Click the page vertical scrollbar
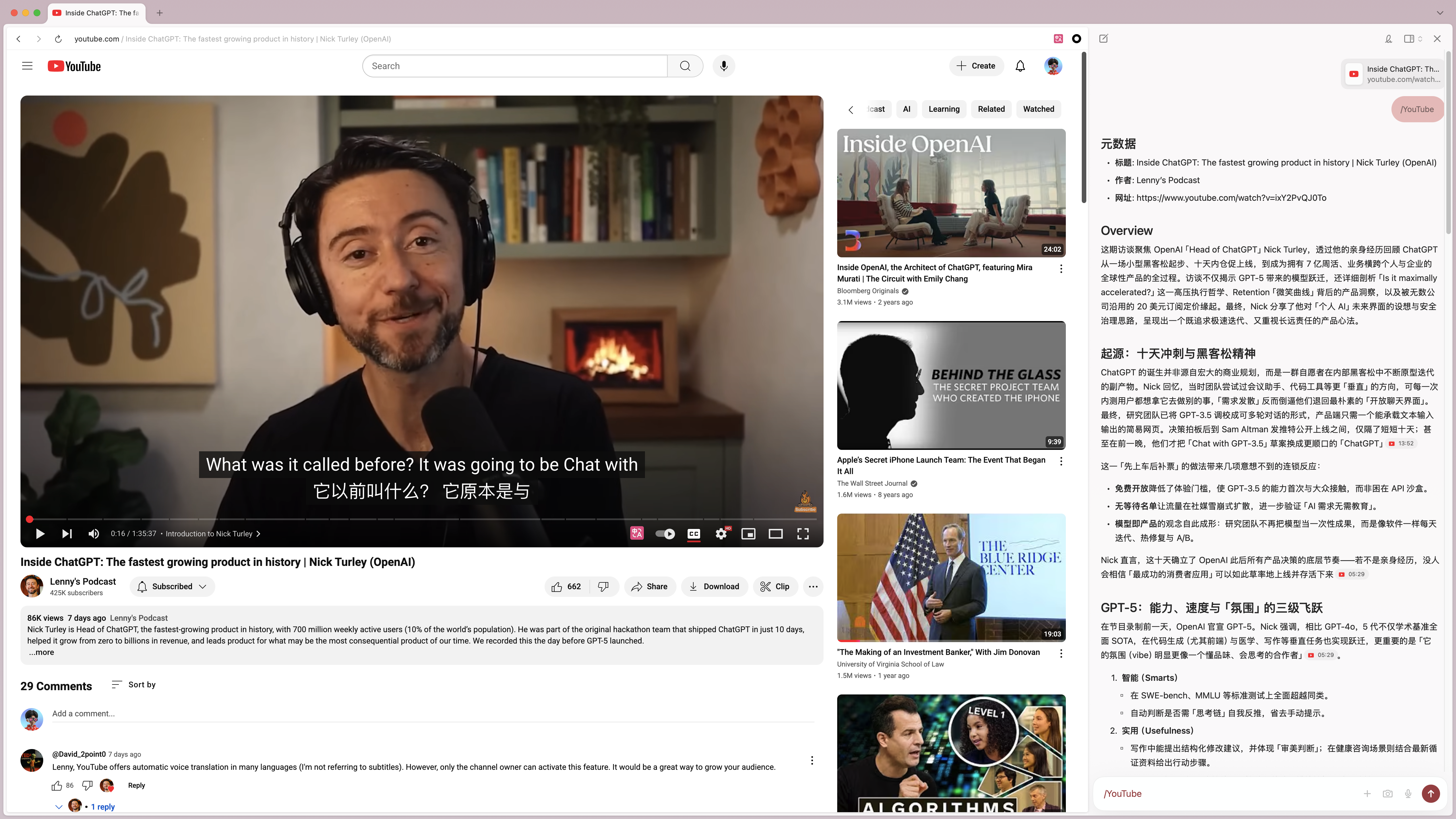1456x819 pixels. 1083,128
